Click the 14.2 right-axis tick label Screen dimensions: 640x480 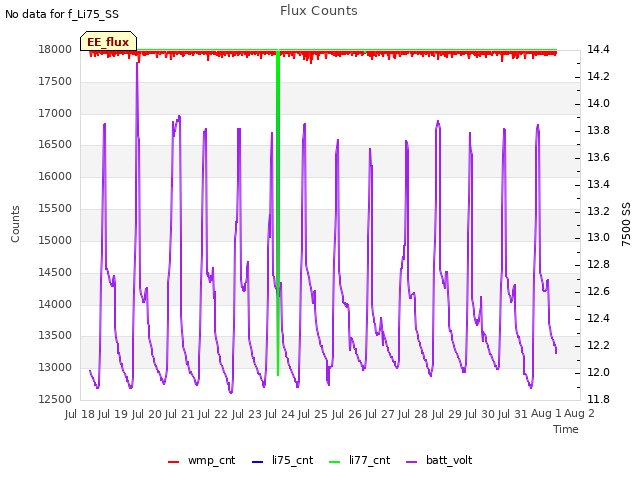coord(598,76)
